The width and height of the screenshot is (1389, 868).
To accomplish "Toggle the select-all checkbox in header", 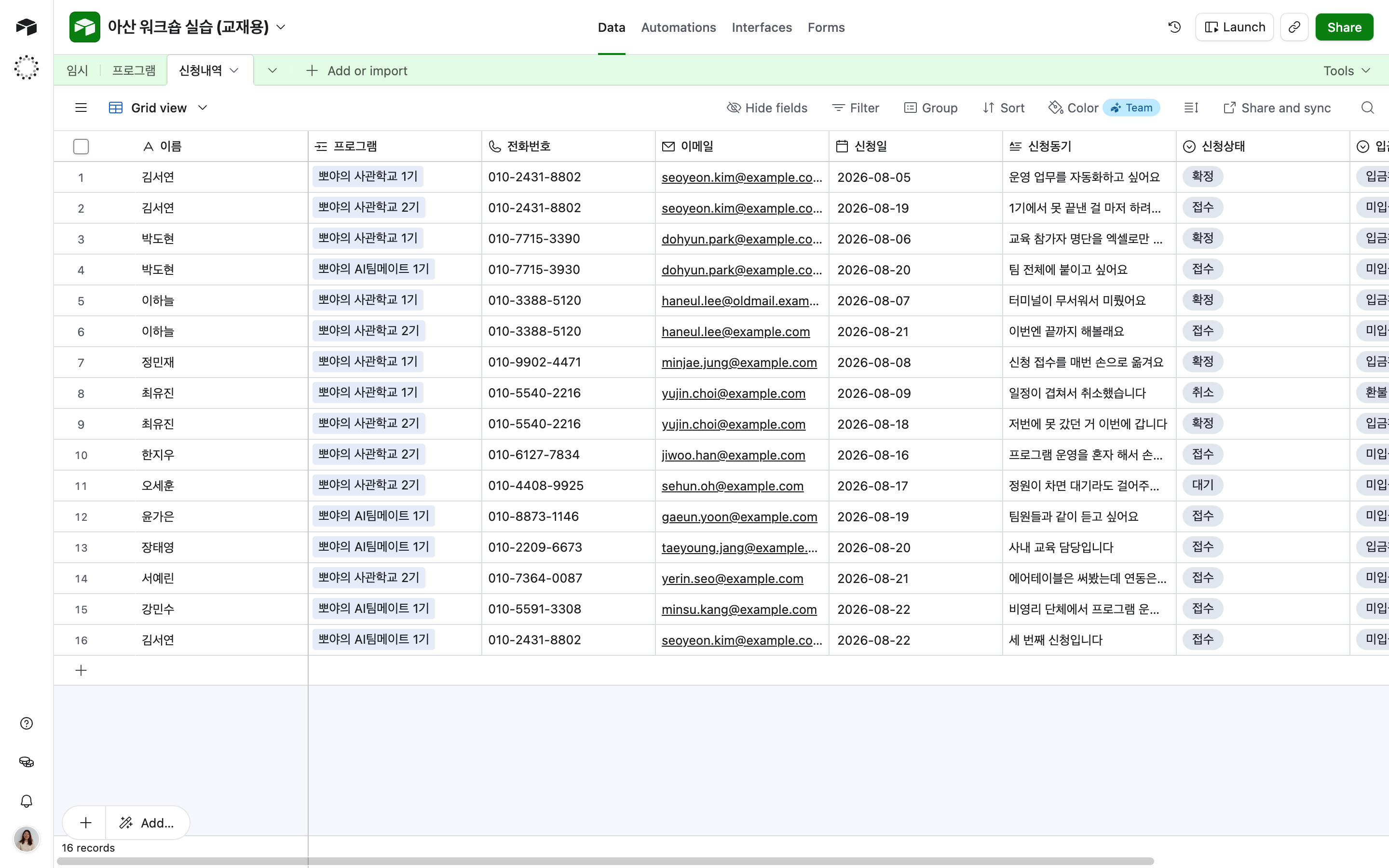I will point(81,147).
